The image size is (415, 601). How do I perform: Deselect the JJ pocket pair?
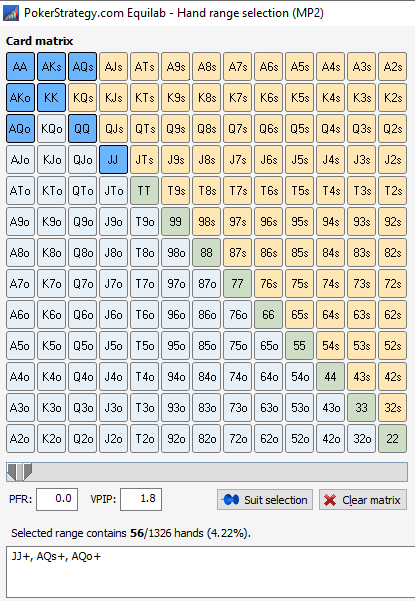pos(113,159)
